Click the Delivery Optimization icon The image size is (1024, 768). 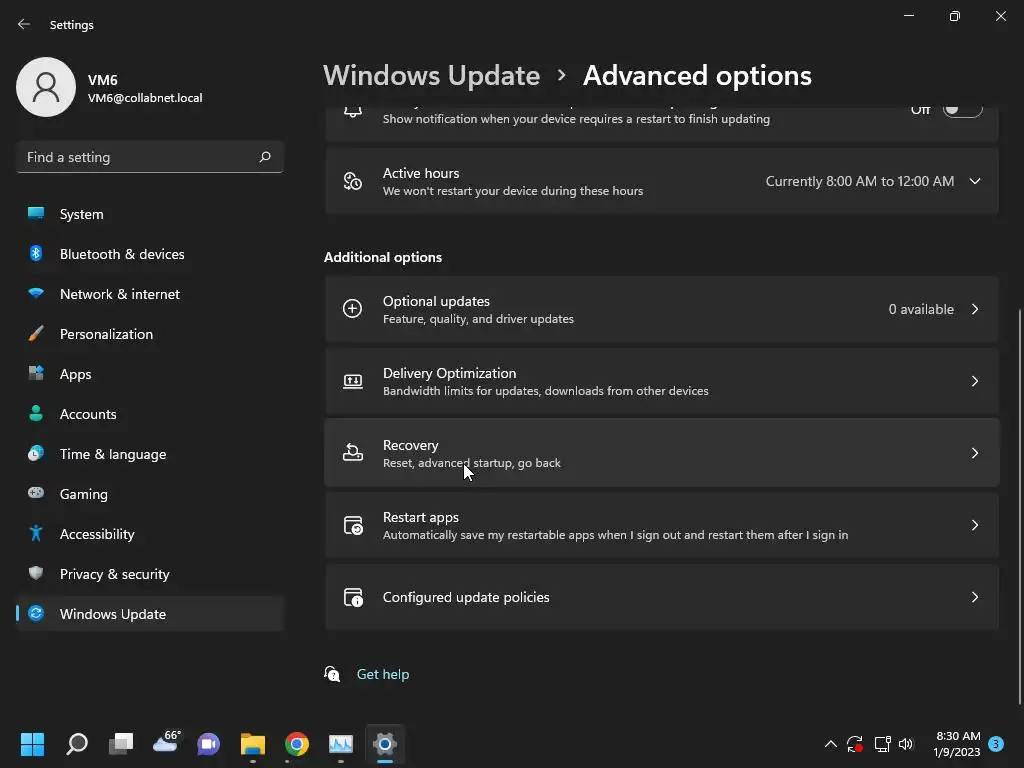pyautogui.click(x=353, y=381)
